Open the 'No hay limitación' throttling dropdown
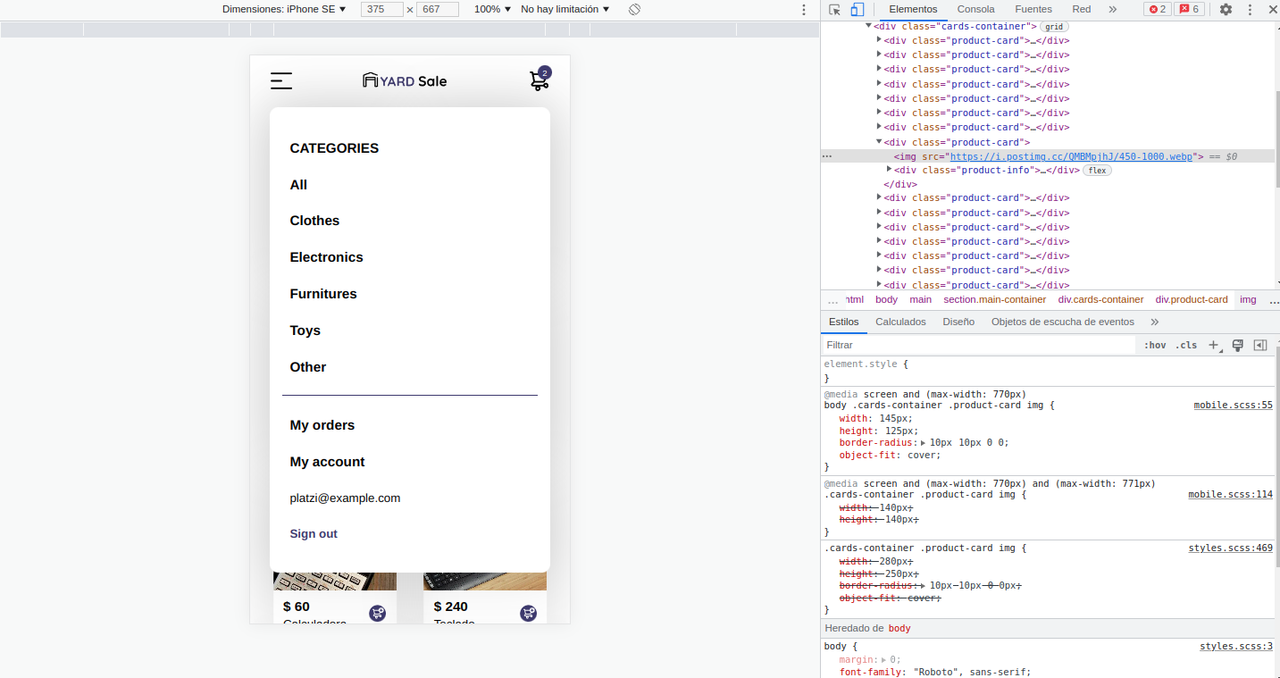 565,9
